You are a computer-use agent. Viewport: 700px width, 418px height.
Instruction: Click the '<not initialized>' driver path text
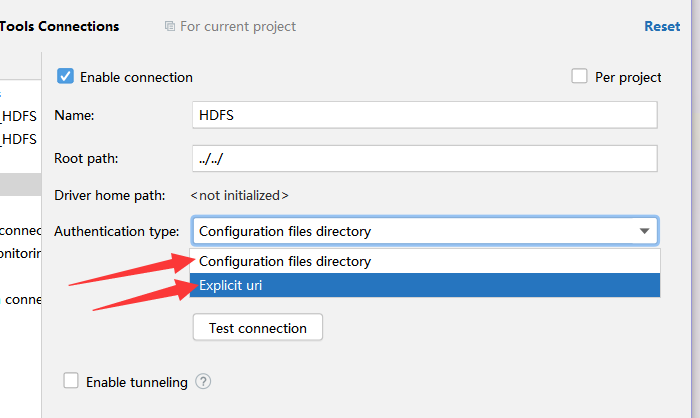coord(240,195)
